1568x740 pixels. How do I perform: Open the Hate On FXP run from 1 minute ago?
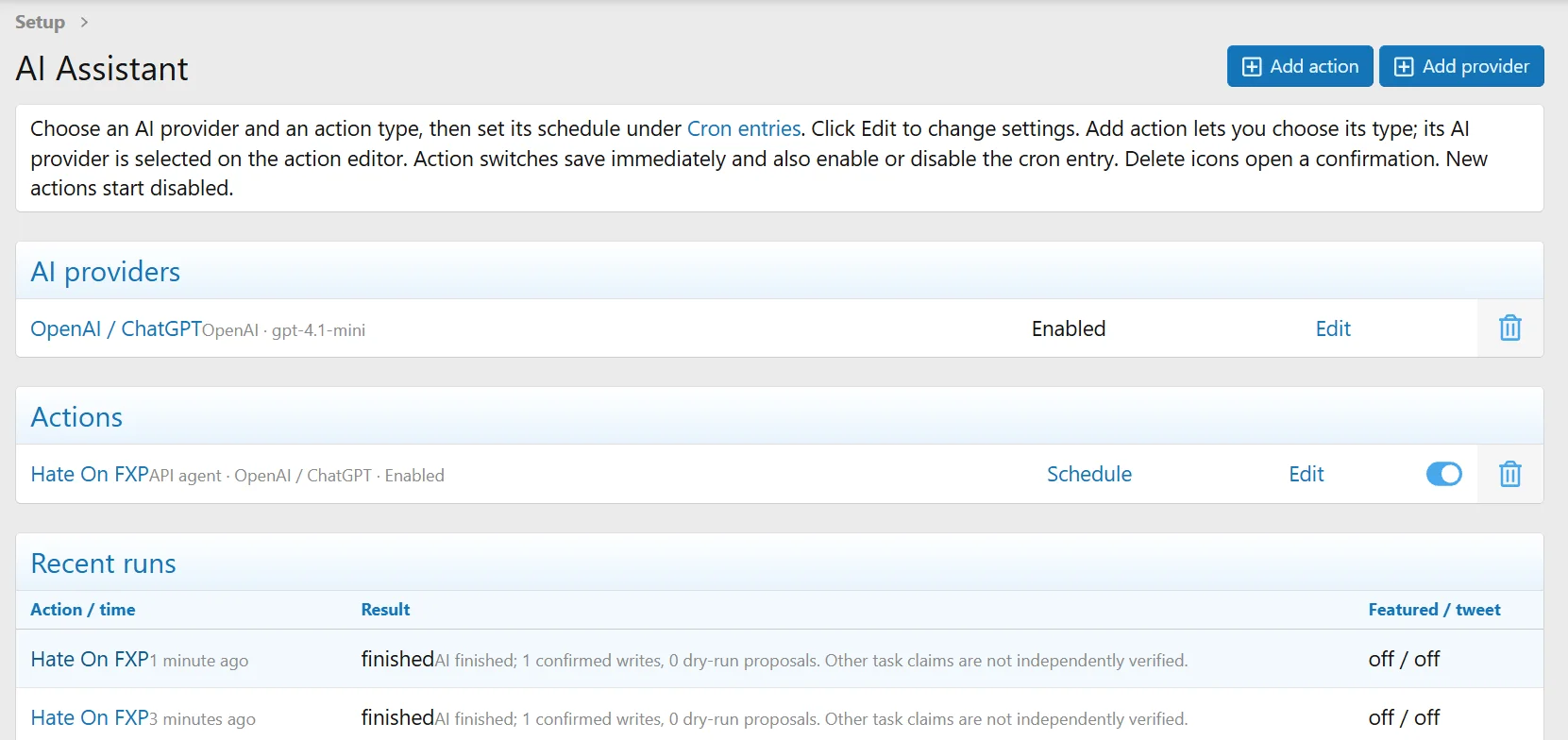(x=90, y=659)
